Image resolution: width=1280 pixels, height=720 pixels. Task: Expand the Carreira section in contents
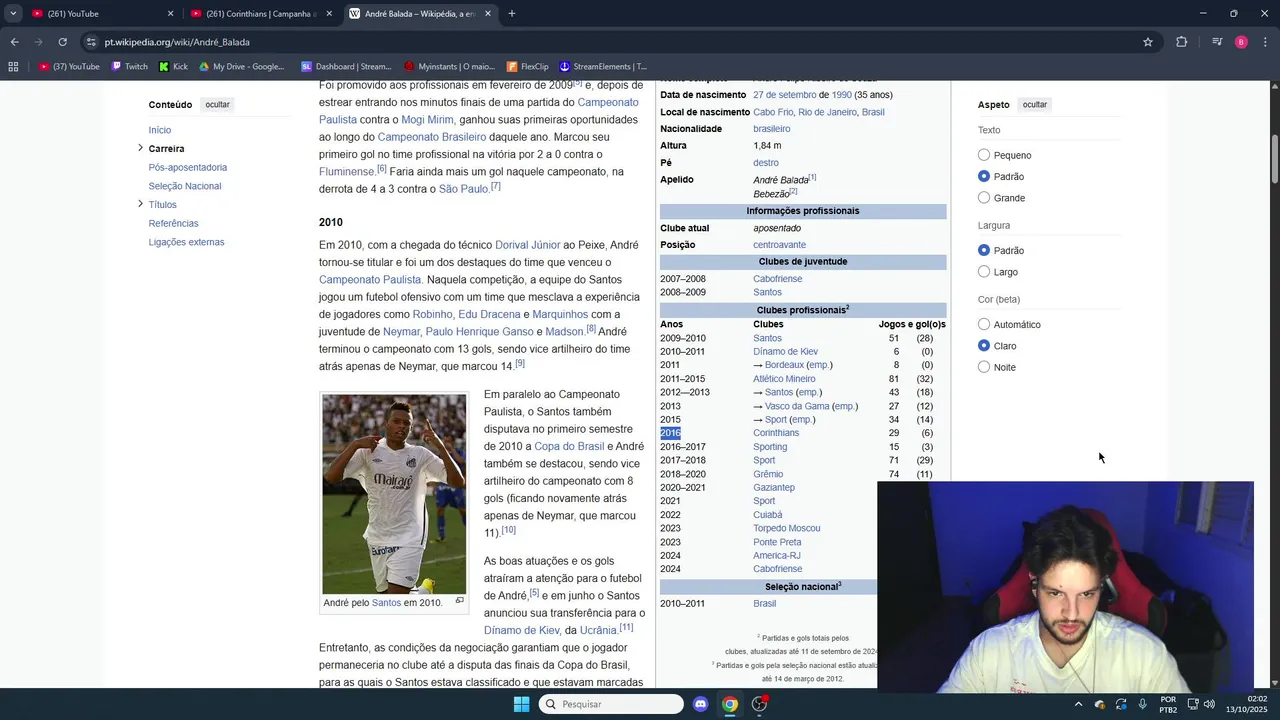(141, 148)
